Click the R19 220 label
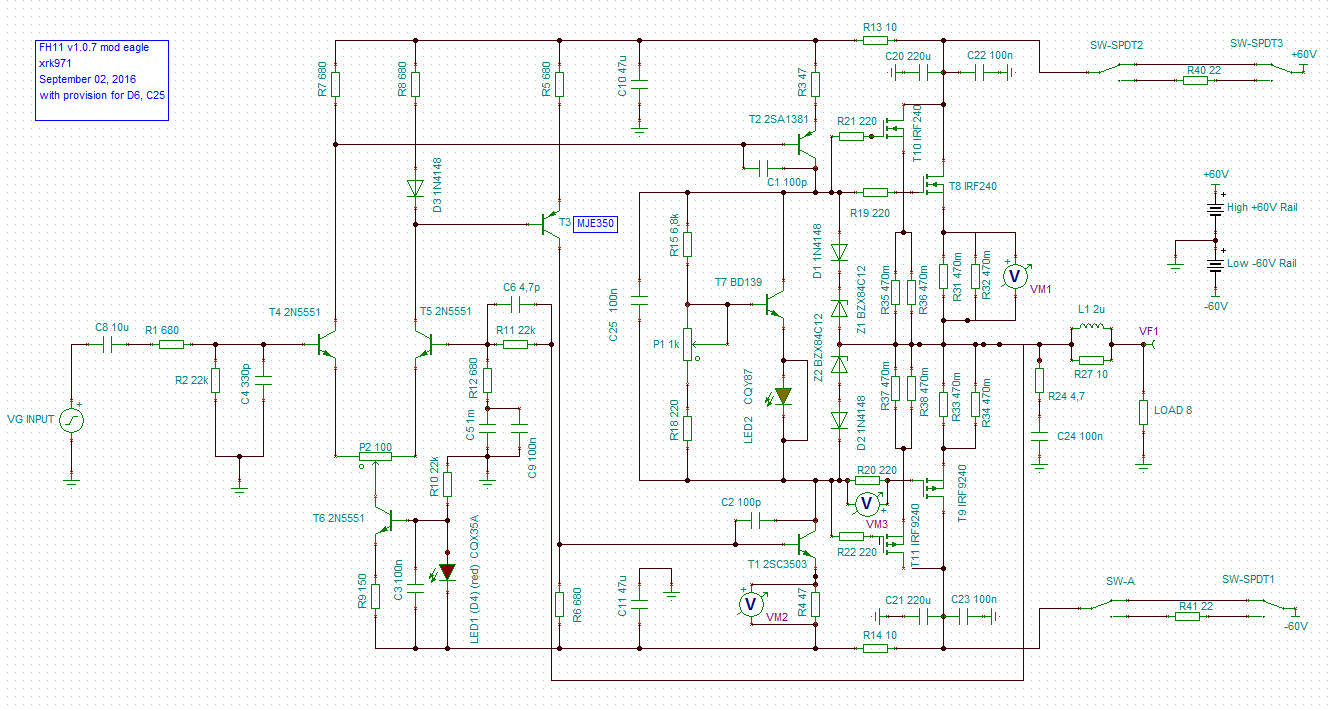The width and height of the screenshot is (1329, 711). [x=869, y=213]
